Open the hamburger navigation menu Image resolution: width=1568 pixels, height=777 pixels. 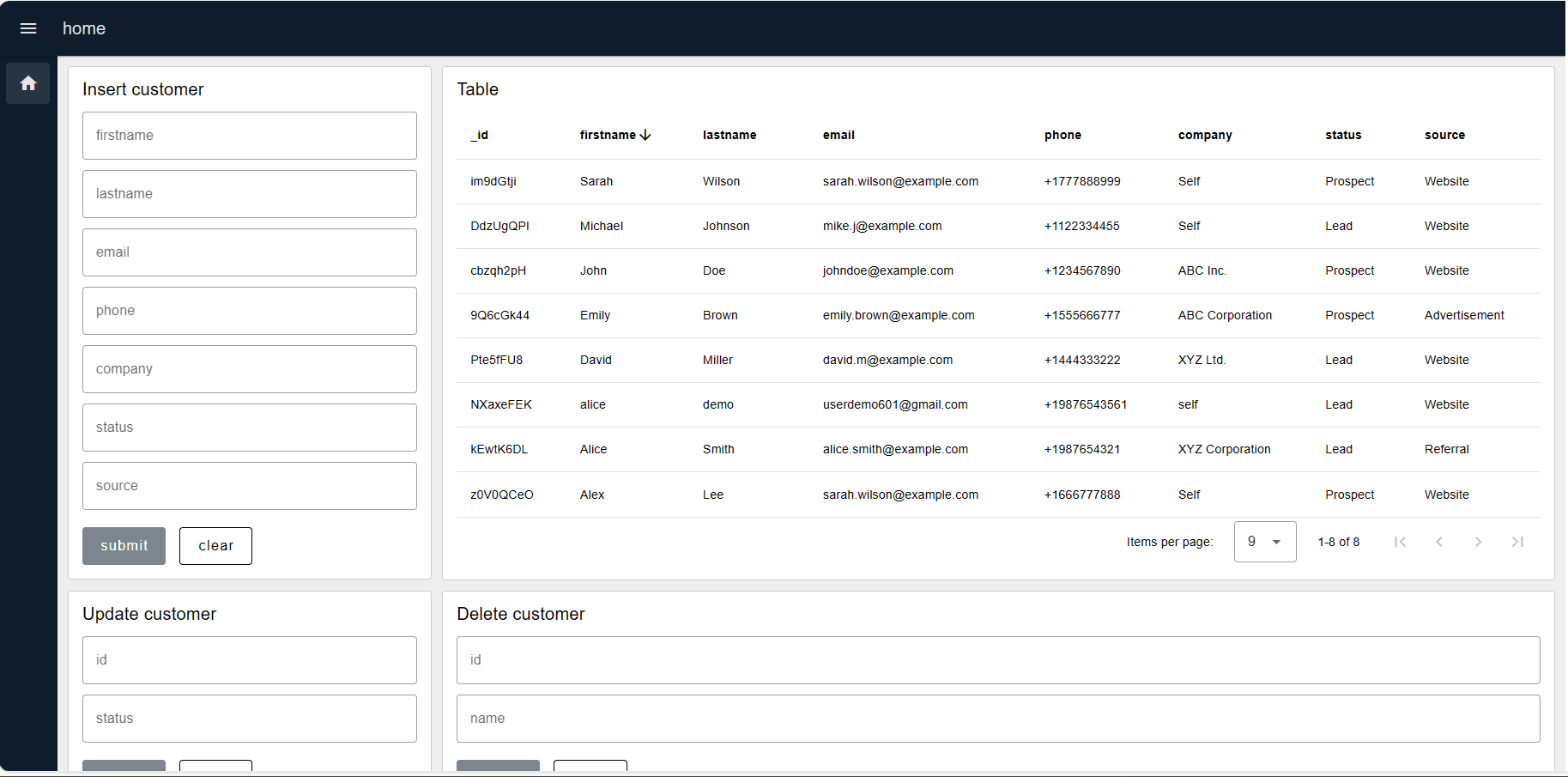click(28, 28)
